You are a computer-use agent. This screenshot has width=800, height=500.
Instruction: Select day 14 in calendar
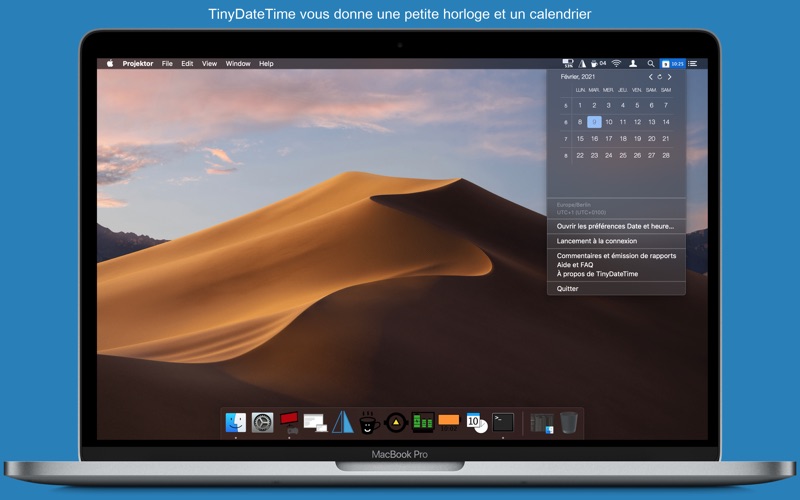pyautogui.click(x=666, y=122)
